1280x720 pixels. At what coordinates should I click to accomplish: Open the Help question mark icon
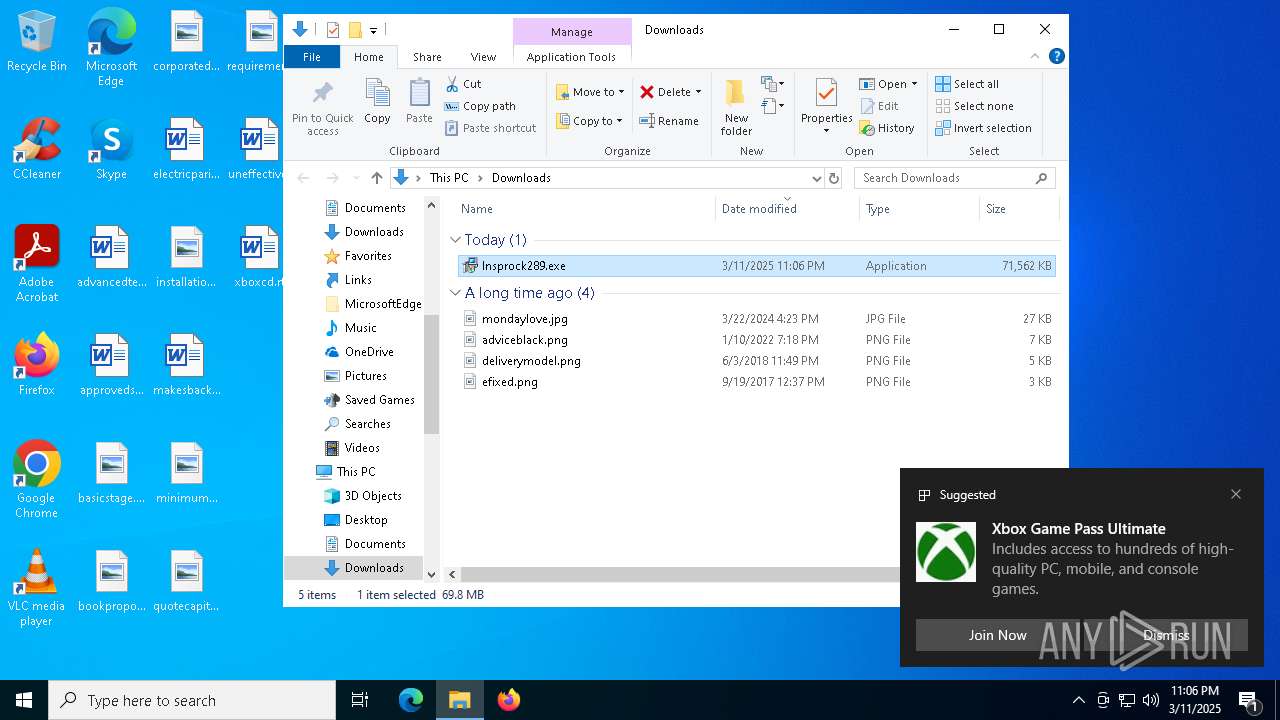1056,56
